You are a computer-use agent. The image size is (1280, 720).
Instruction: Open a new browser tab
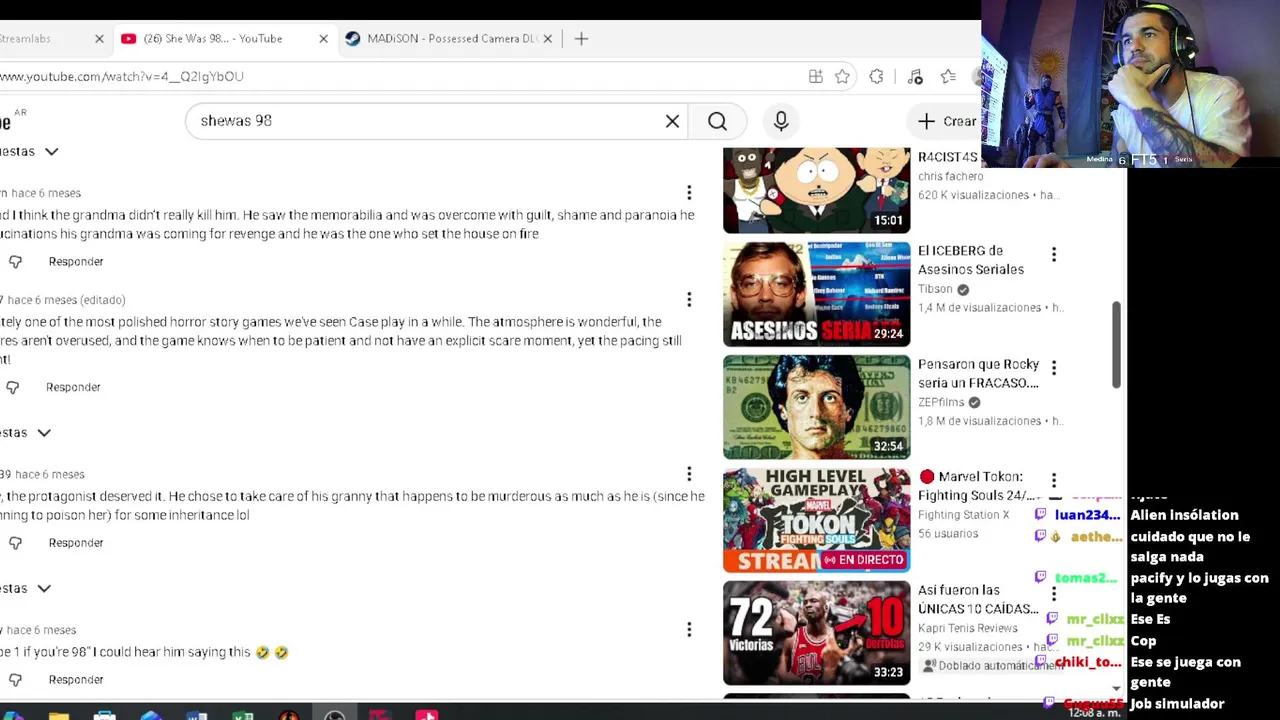tap(581, 39)
